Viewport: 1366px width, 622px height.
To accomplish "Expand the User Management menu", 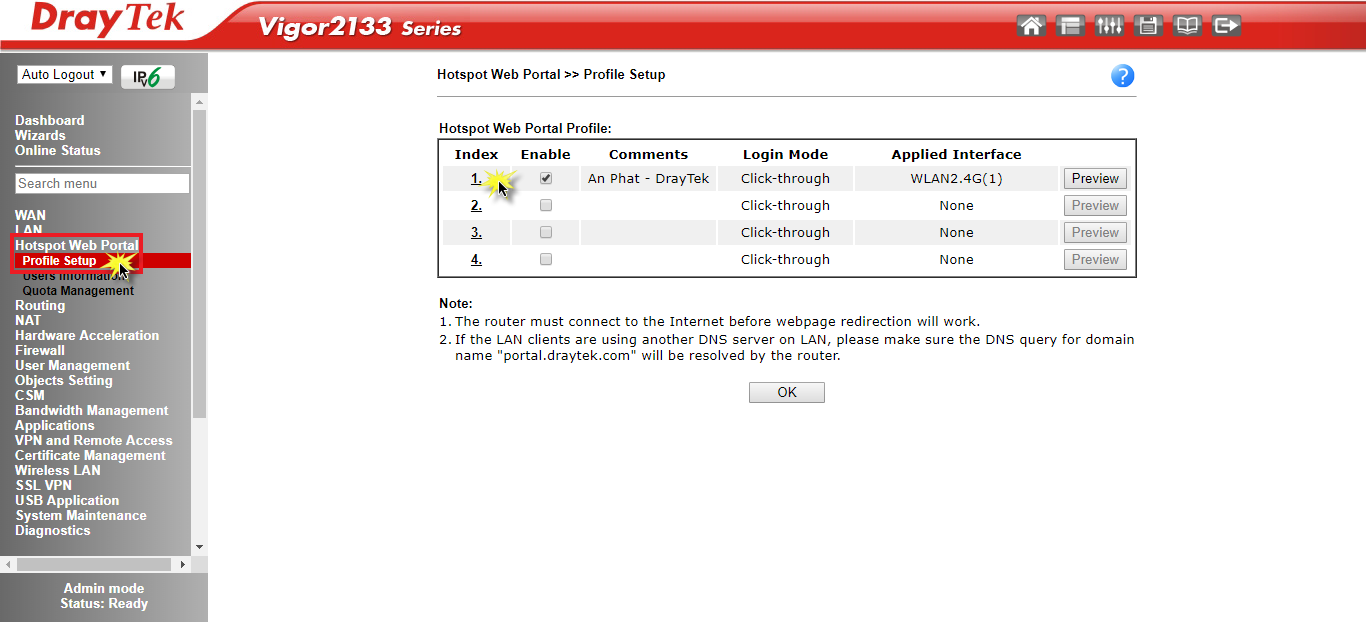I will click(73, 365).
